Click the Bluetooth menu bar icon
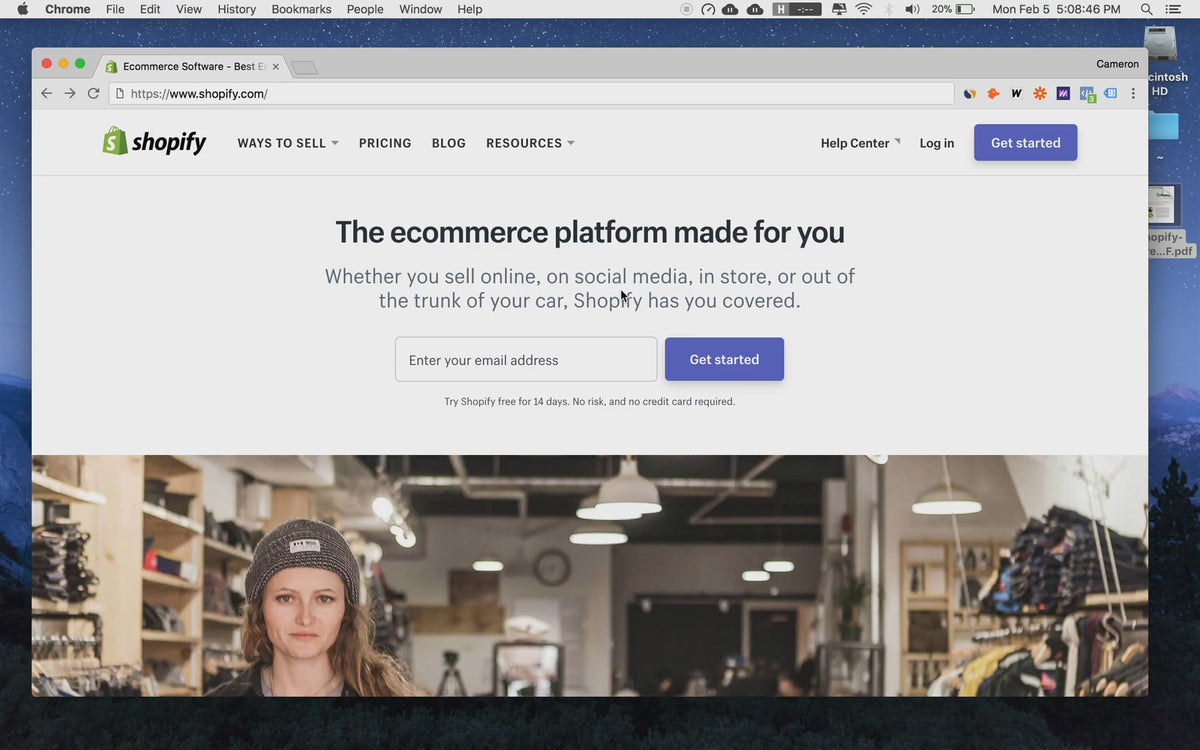 (x=889, y=9)
